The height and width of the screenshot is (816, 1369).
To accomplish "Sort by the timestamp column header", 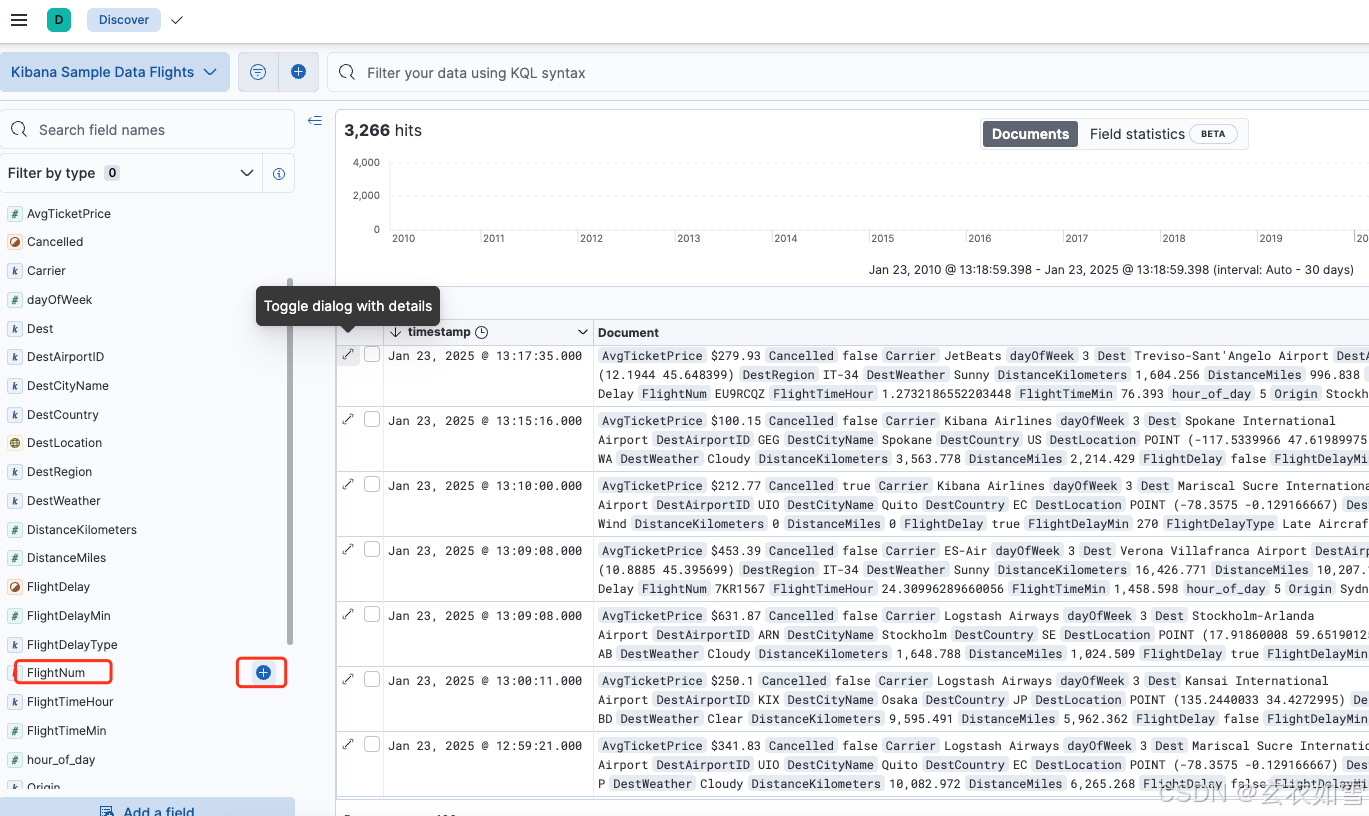I will (439, 332).
